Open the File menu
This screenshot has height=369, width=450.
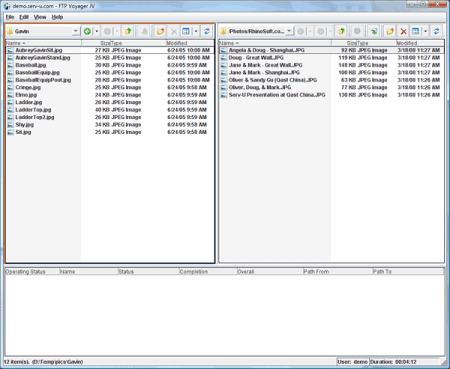(10, 17)
